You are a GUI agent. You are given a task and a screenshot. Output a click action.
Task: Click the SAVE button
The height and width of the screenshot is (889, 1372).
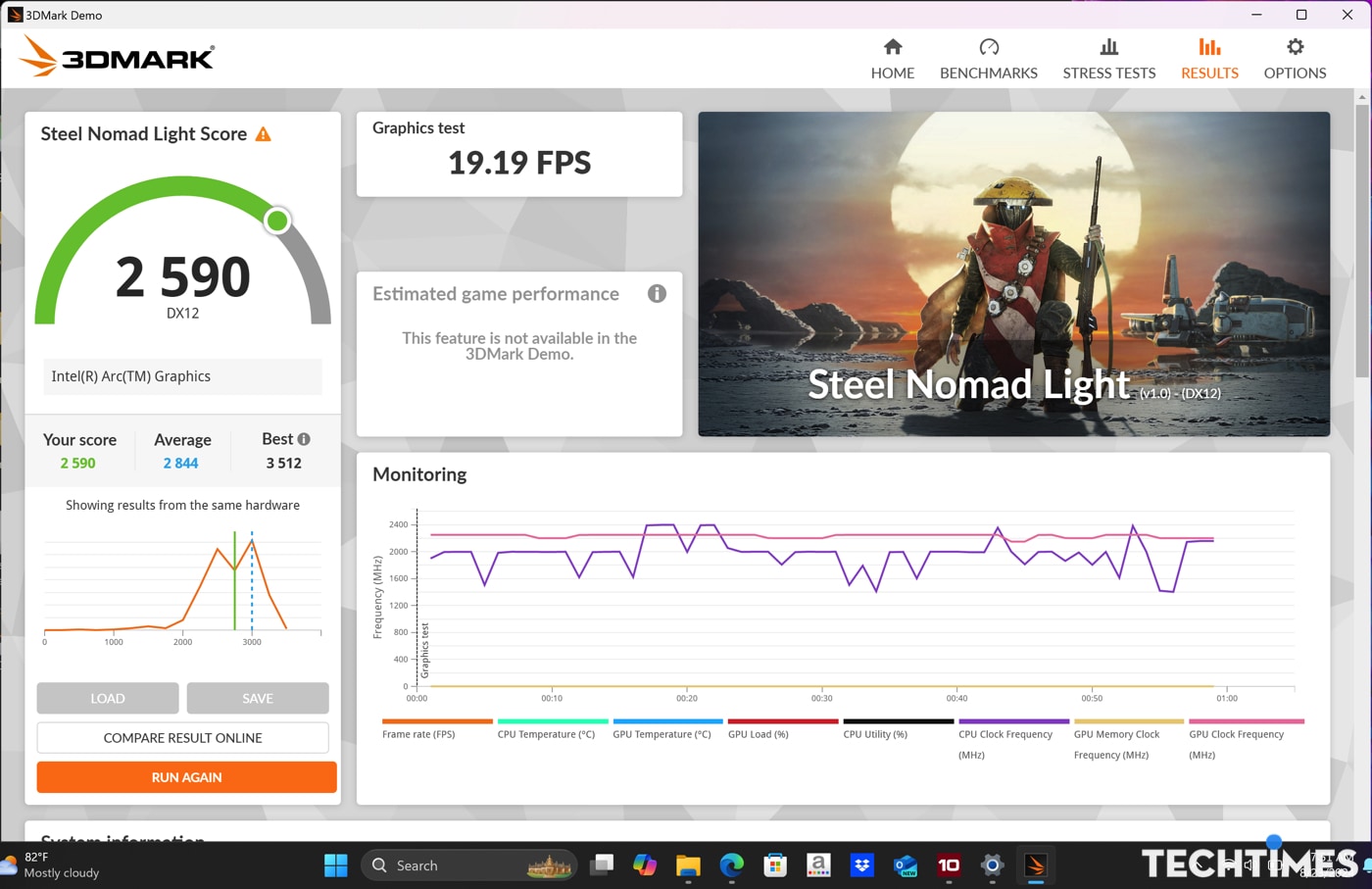pos(258,698)
